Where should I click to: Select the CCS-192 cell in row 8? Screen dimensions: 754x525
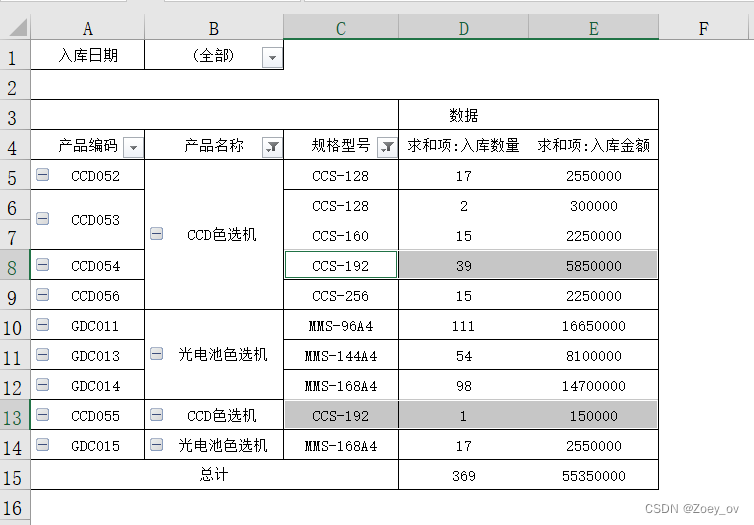[x=340, y=265]
